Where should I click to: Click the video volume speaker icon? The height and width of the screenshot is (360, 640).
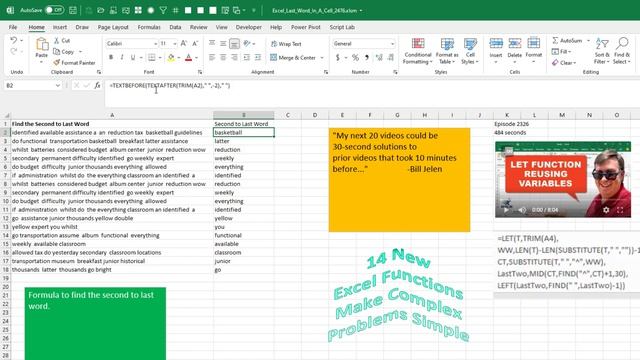[x=522, y=210]
